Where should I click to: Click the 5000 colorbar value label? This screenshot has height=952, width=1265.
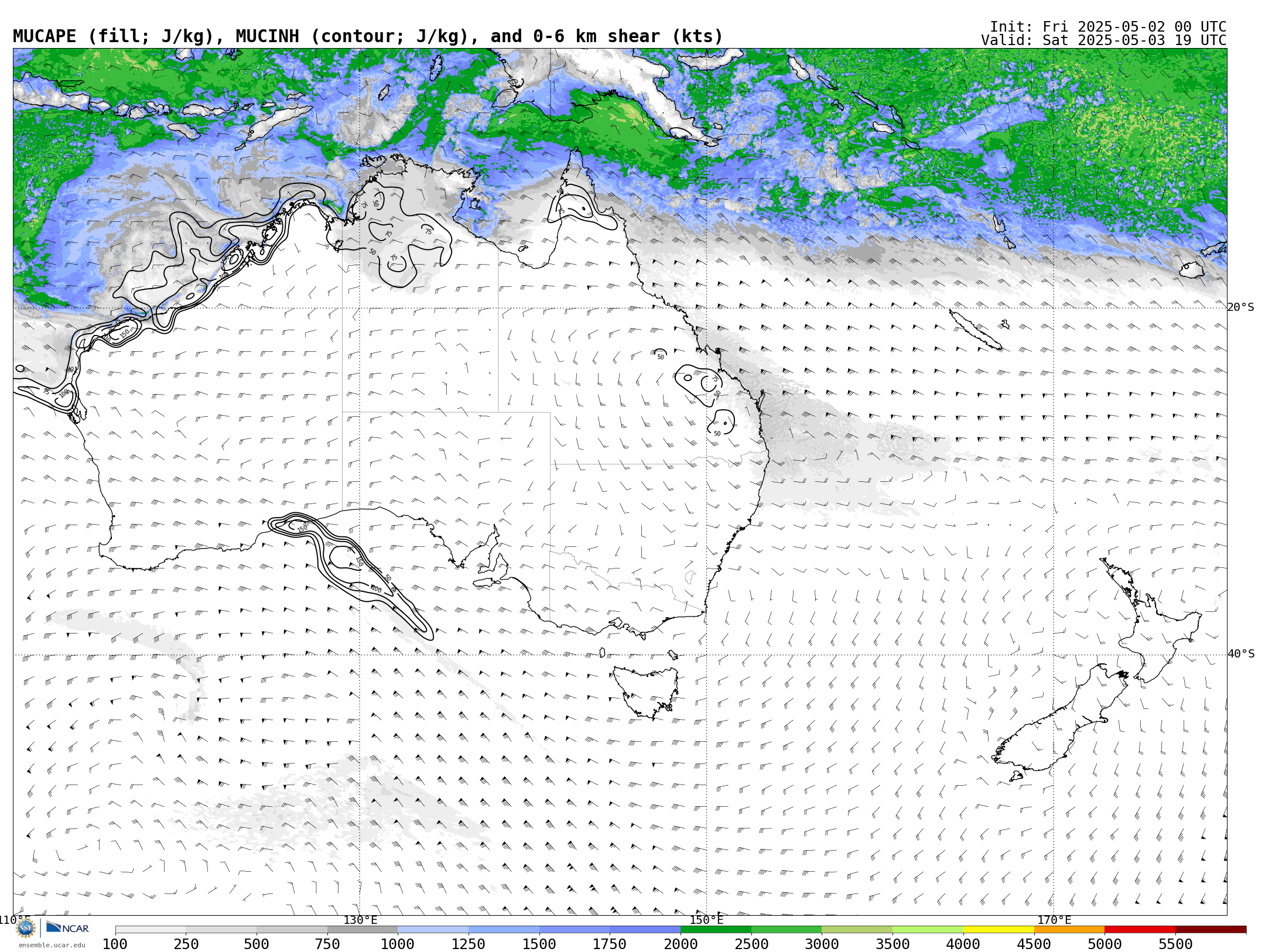tap(1105, 944)
